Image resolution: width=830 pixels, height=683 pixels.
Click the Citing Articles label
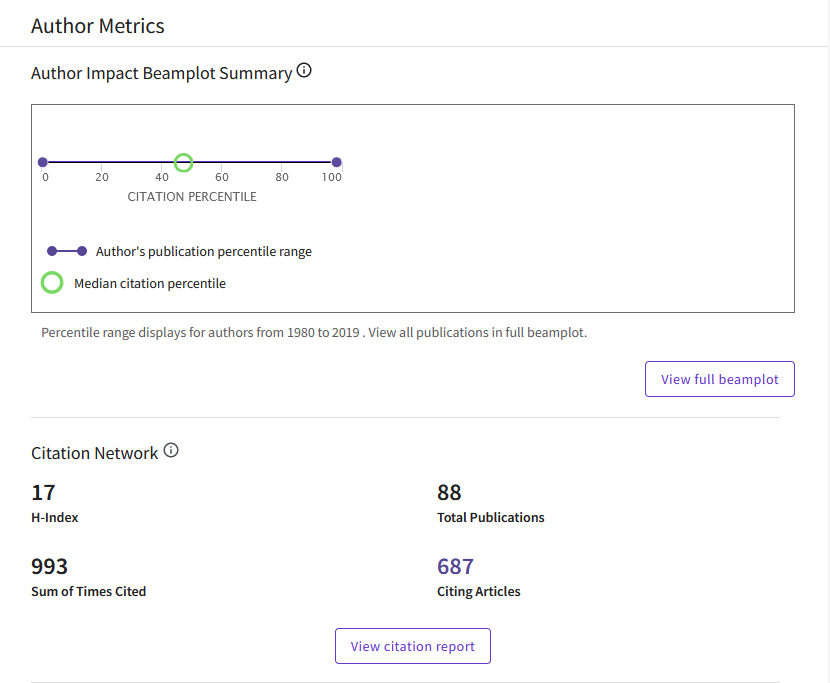coord(478,591)
